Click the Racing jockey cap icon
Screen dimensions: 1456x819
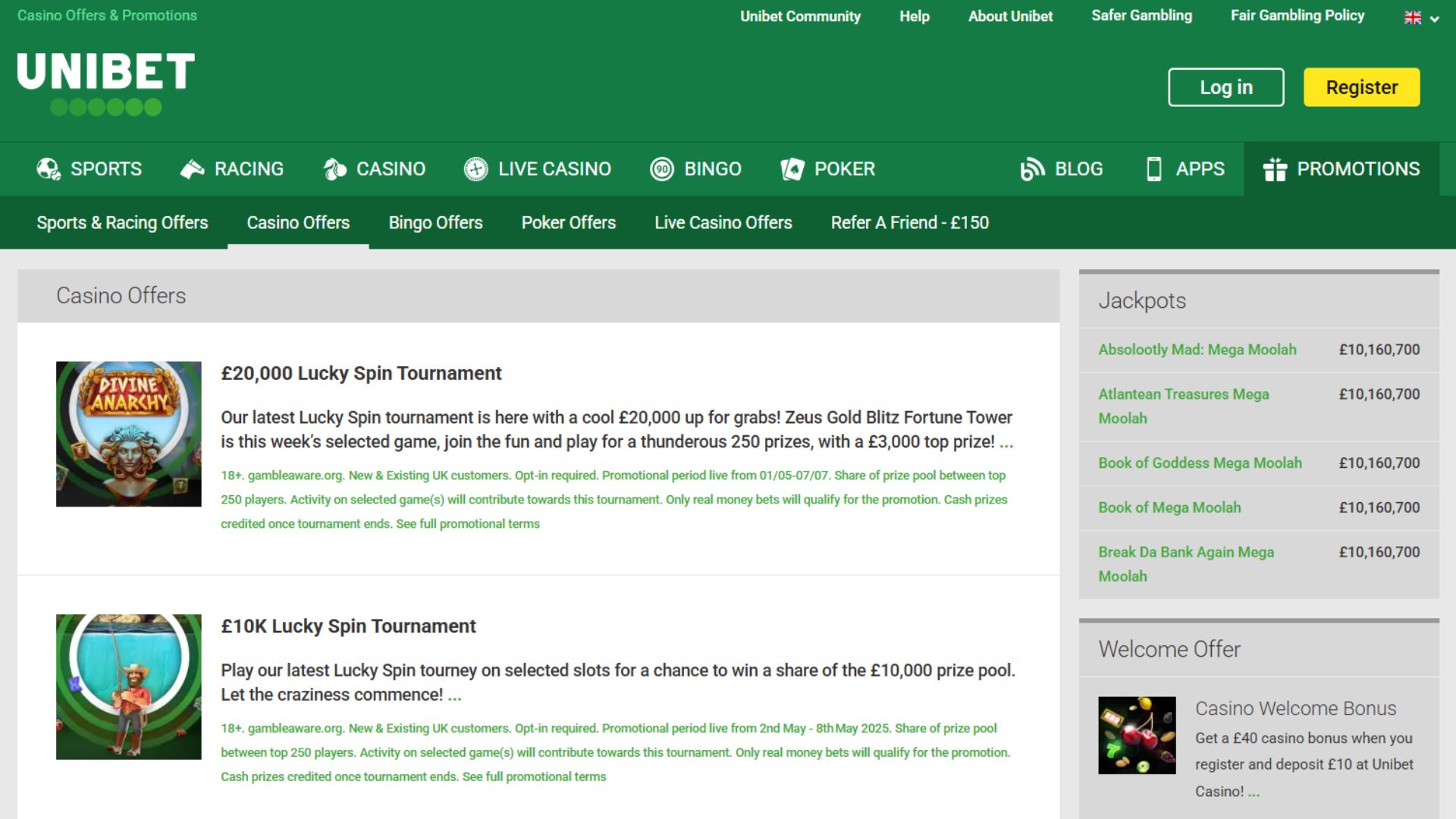(x=192, y=168)
